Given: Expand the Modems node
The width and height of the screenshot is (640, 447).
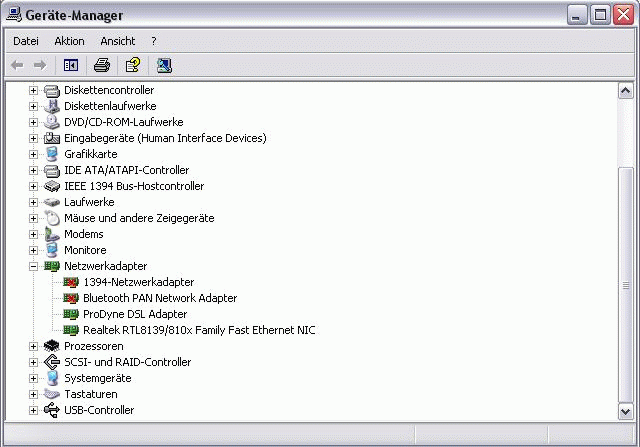Looking at the screenshot, I should [33, 234].
